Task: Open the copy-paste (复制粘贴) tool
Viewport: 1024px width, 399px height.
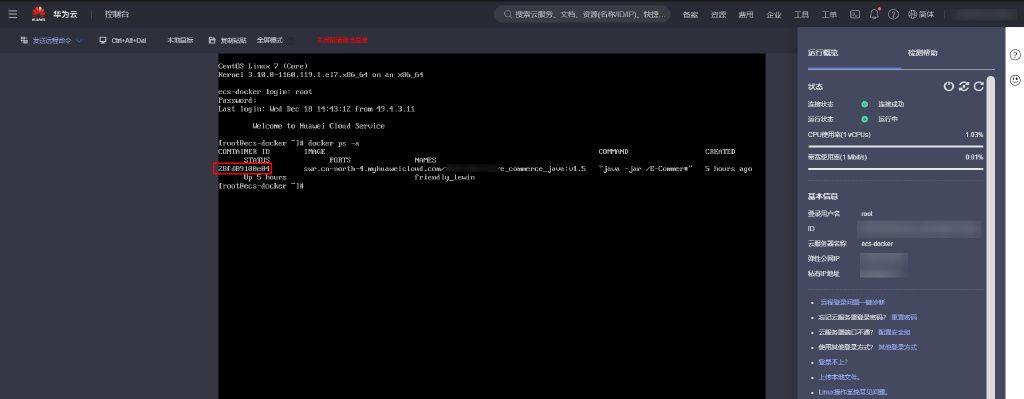Action: pyautogui.click(x=227, y=40)
